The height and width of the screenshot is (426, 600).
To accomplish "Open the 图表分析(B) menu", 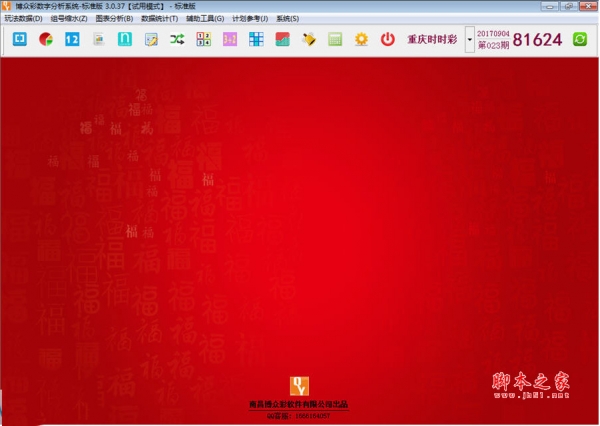I will (x=114, y=18).
